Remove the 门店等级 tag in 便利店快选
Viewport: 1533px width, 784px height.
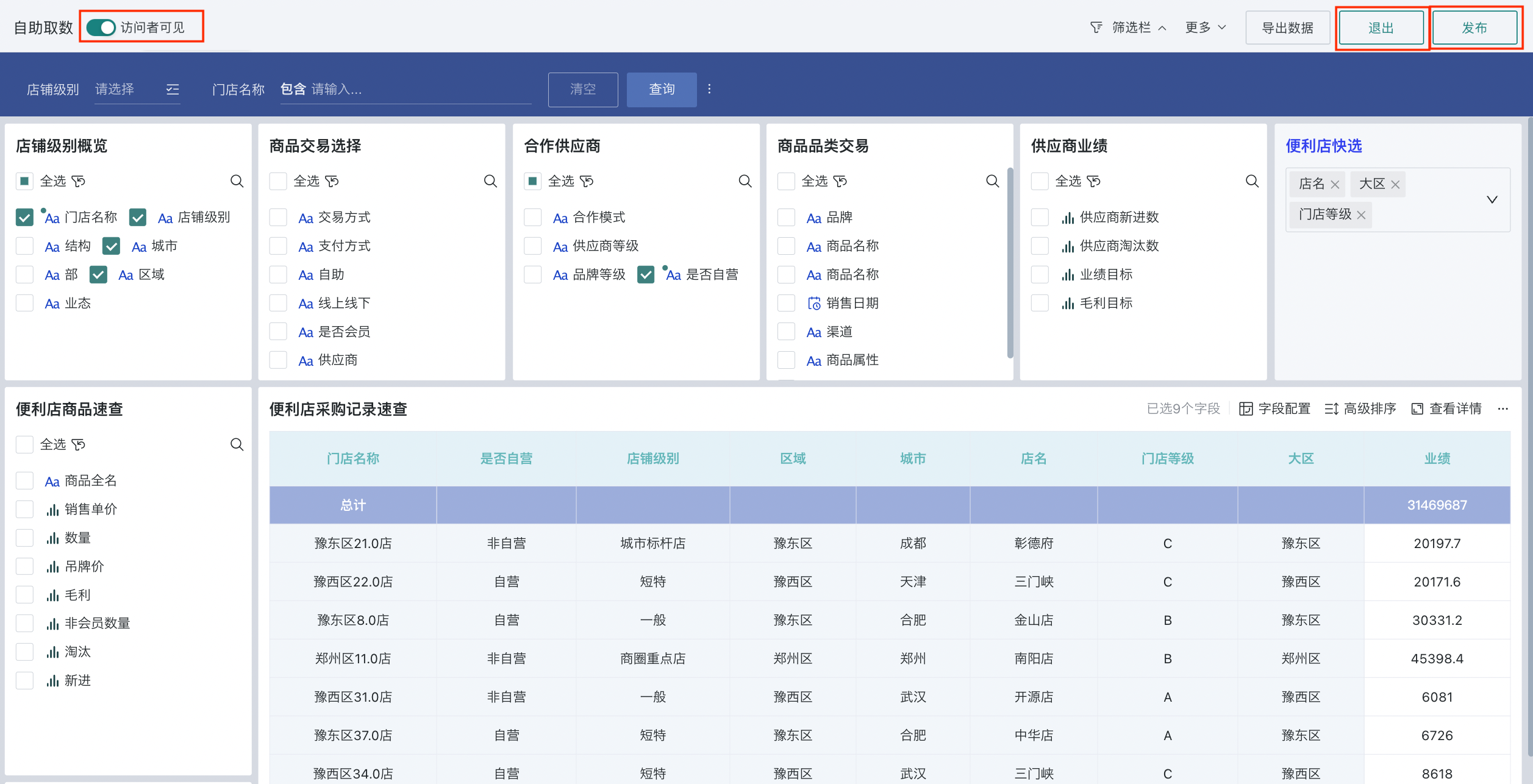1361,215
